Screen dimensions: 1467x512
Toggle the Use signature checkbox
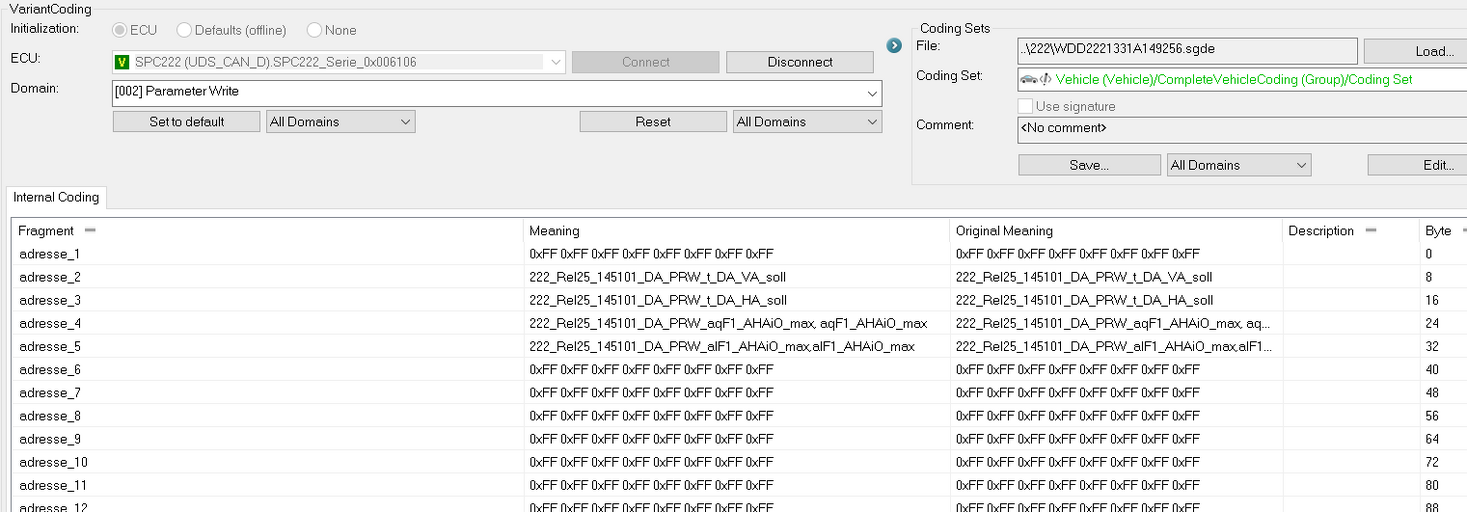tap(1025, 106)
